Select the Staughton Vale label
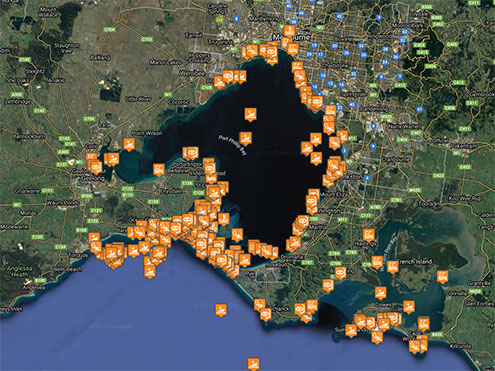This screenshot has width=495, height=371. point(66,48)
